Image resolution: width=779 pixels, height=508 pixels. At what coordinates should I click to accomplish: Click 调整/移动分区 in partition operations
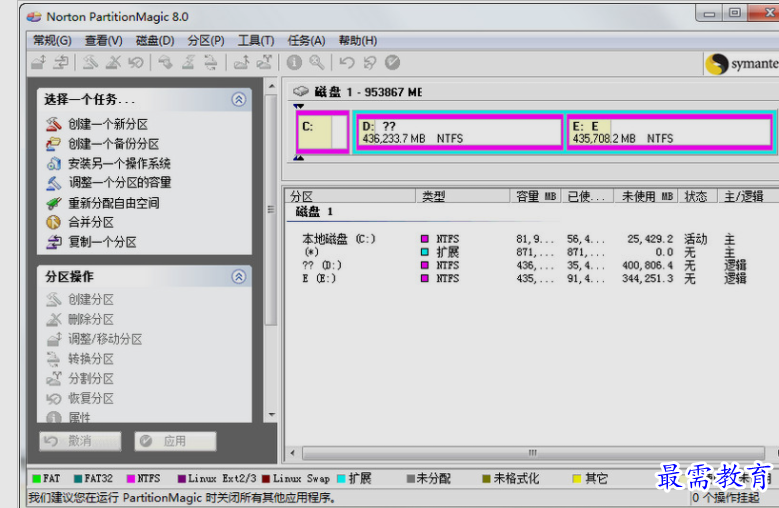click(x=105, y=339)
